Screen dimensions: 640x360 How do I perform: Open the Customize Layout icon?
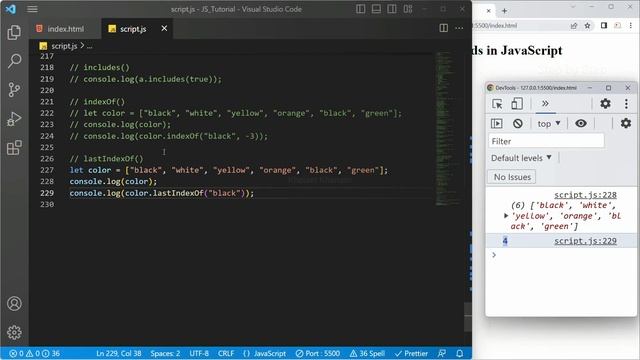(x=408, y=9)
